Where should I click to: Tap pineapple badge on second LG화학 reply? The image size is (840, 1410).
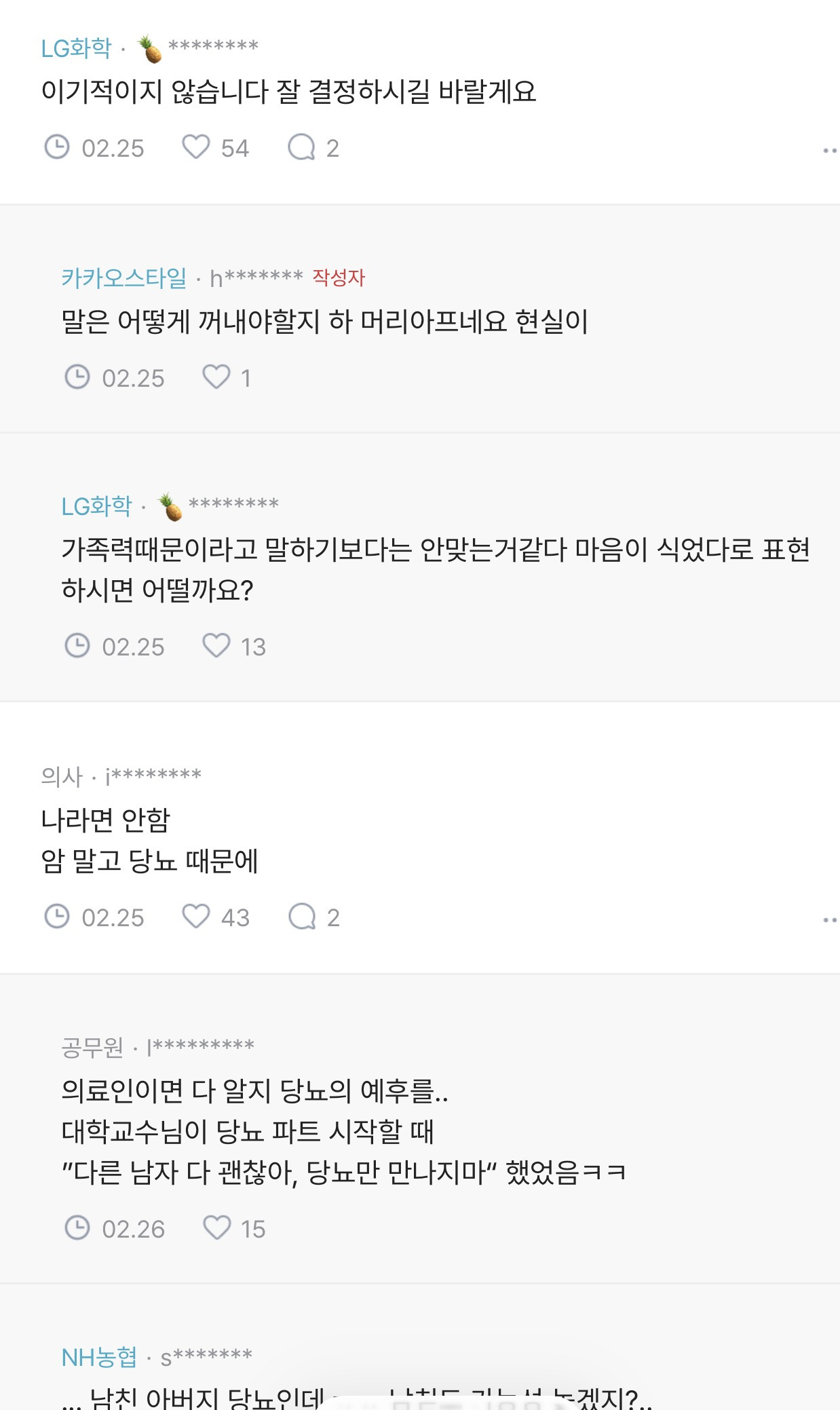[x=170, y=507]
